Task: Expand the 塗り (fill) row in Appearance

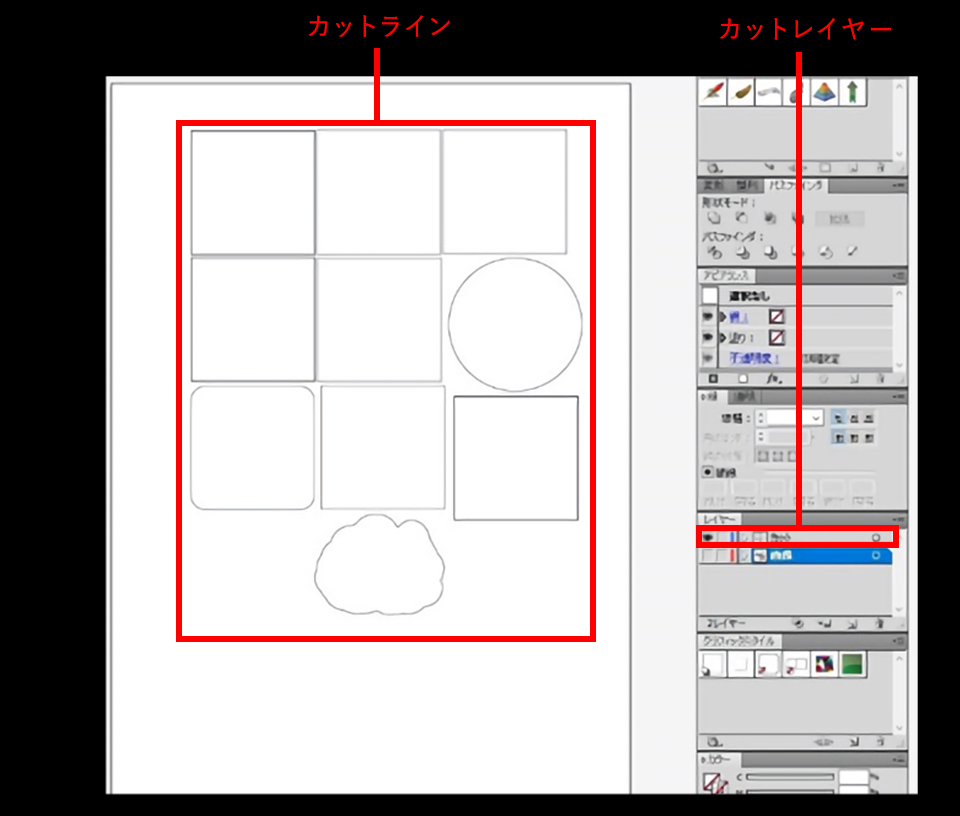Action: [722, 337]
